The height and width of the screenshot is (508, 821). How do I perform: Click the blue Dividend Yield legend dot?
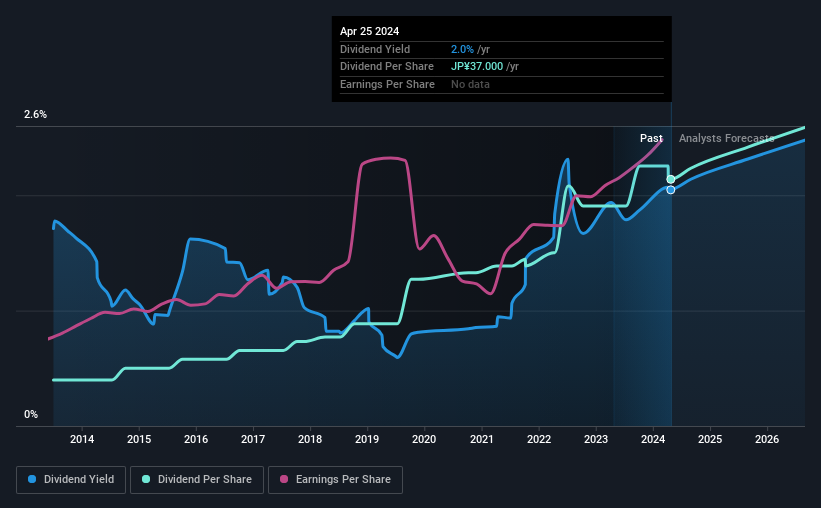pos(32,479)
